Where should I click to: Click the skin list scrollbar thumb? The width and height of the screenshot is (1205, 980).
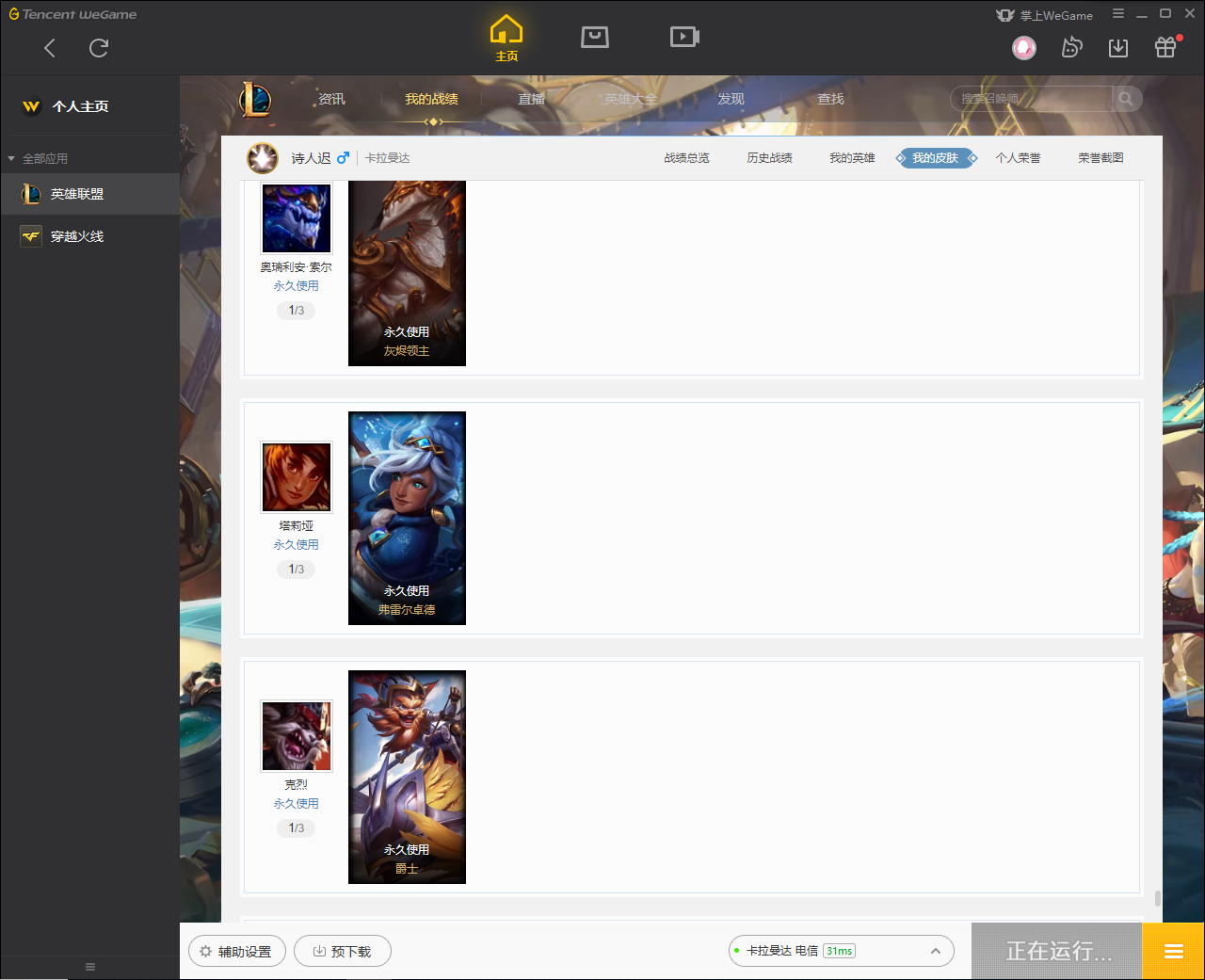tap(1157, 898)
